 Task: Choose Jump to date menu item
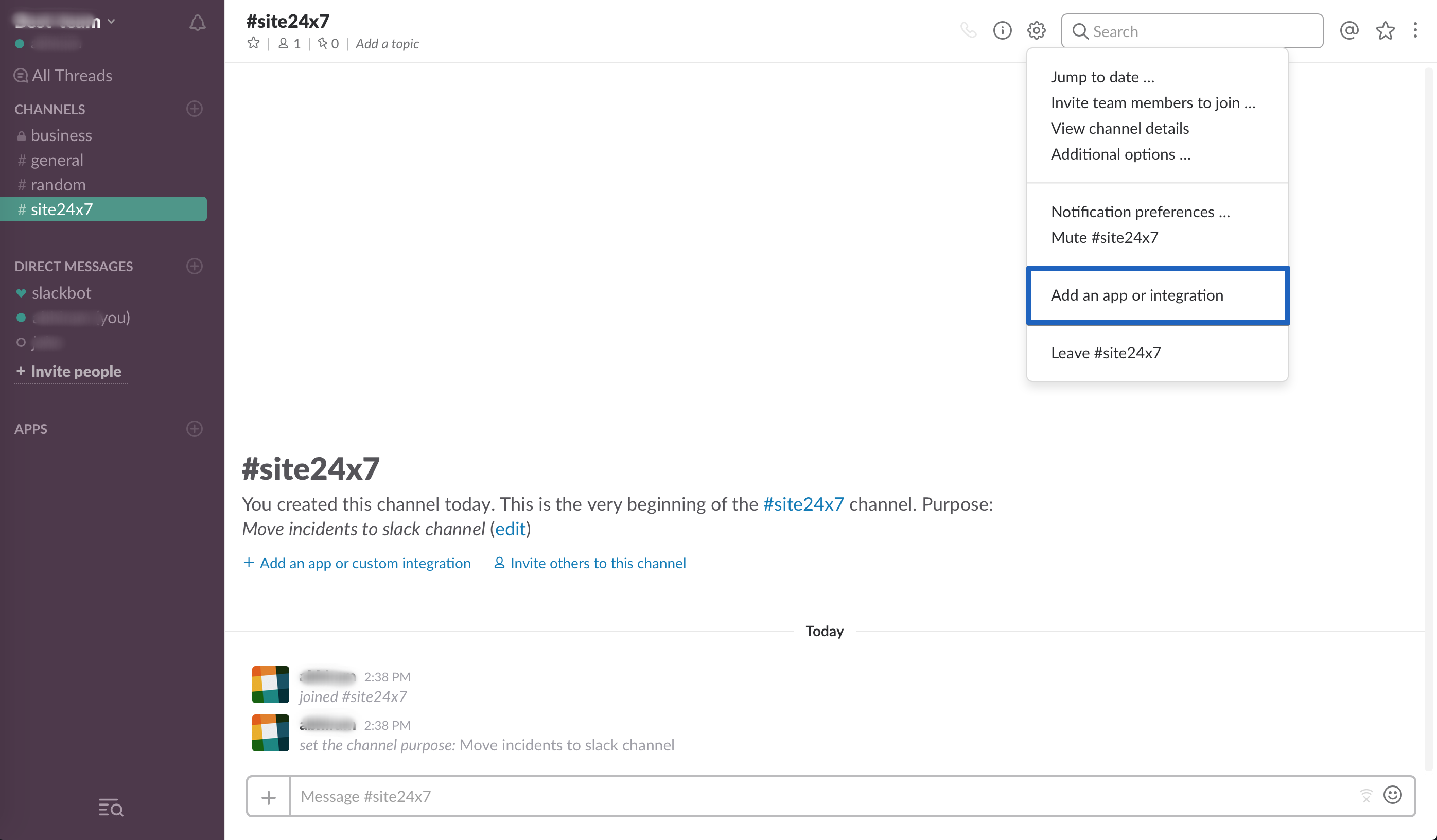(1102, 77)
